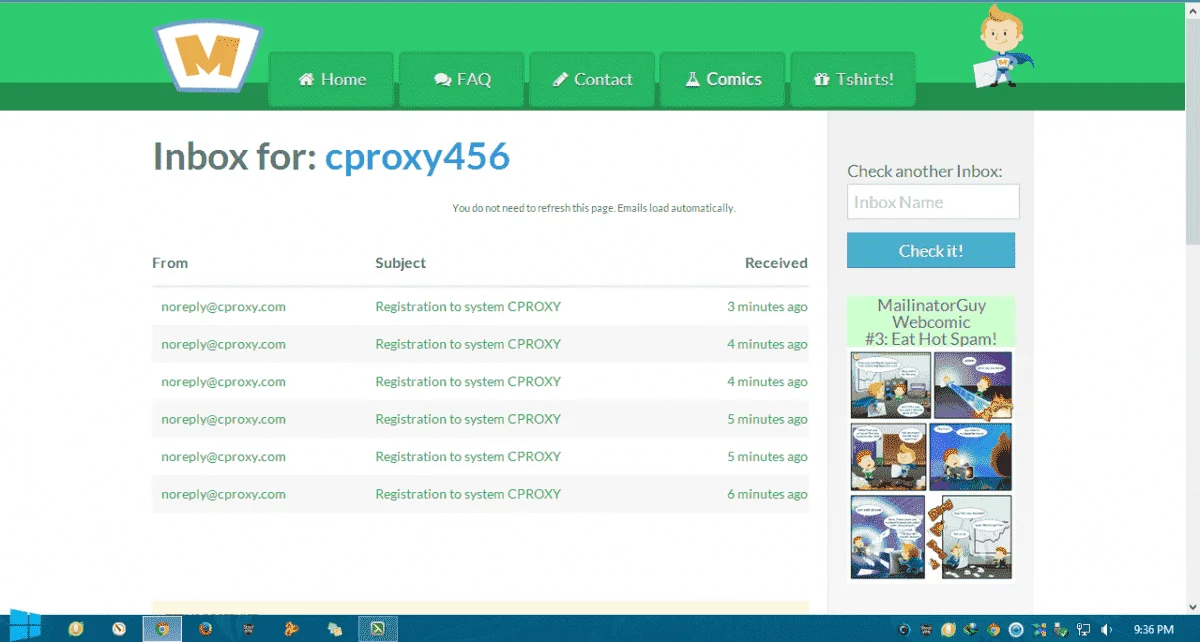Click the MailinatorGuy Webcomic title text
The height and width of the screenshot is (642, 1200).
(x=931, y=322)
